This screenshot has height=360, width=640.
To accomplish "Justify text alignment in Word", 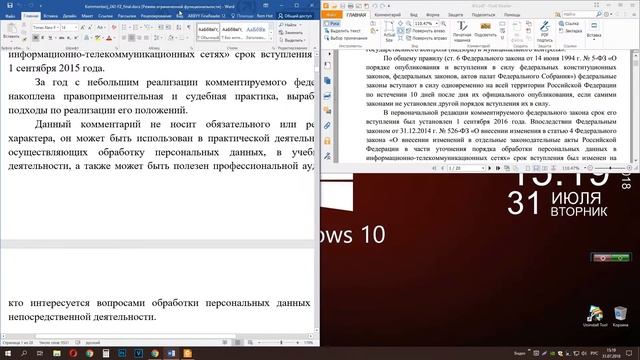I will pos(146,38).
